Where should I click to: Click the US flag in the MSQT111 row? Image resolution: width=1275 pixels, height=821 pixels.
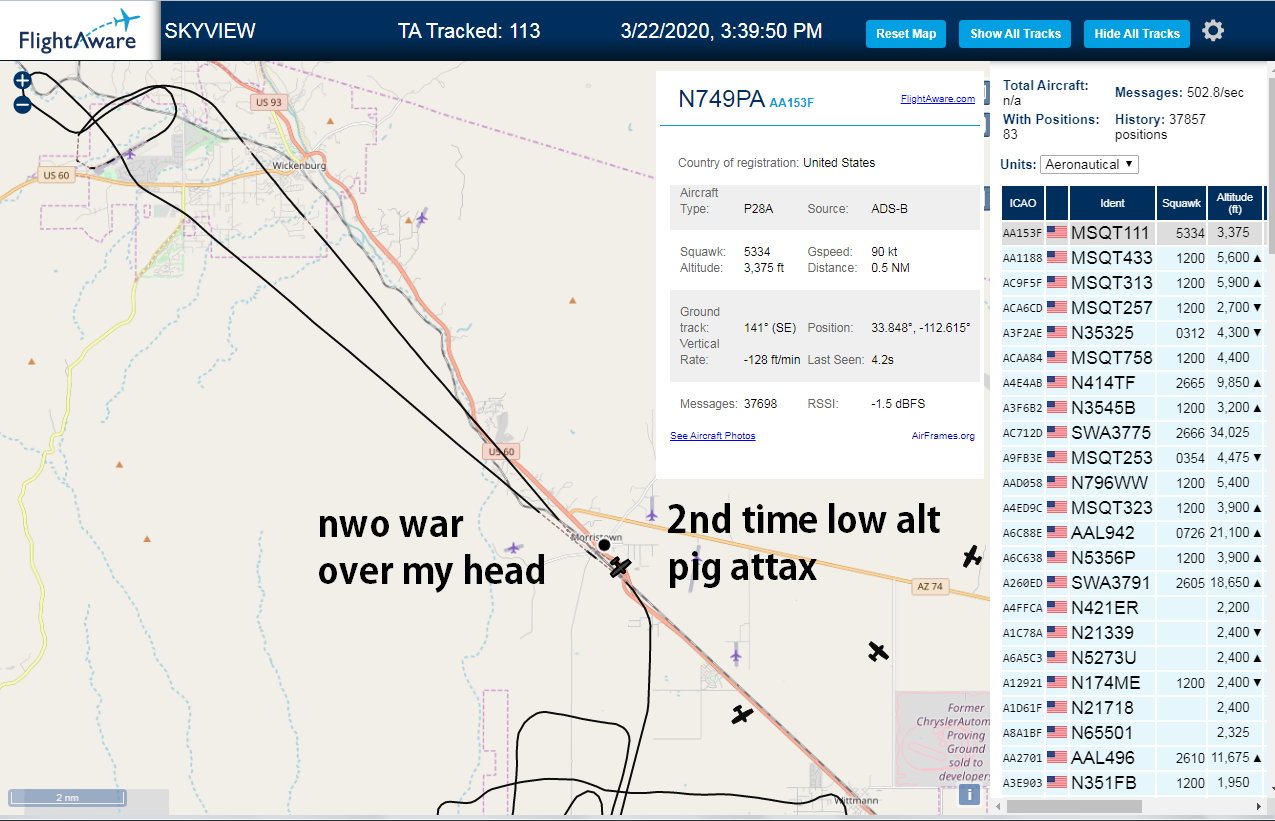1057,233
